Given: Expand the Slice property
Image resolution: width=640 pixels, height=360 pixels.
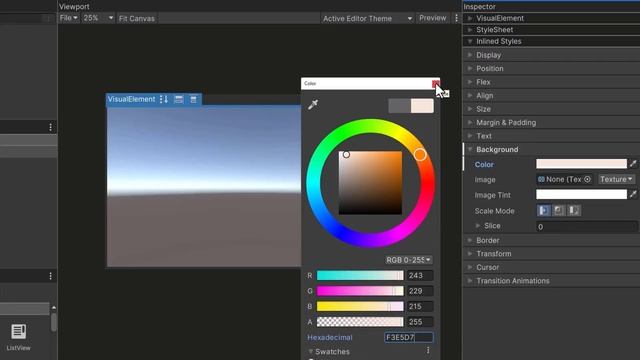Looking at the screenshot, I should 478,225.
